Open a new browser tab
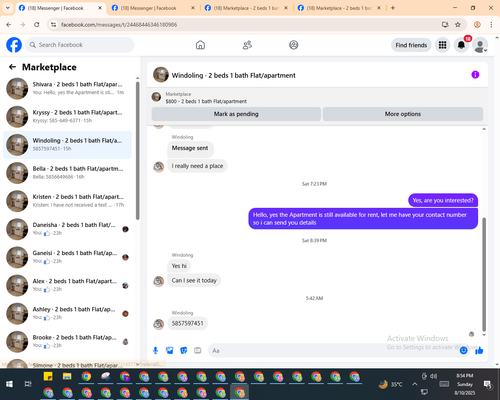 [x=393, y=8]
